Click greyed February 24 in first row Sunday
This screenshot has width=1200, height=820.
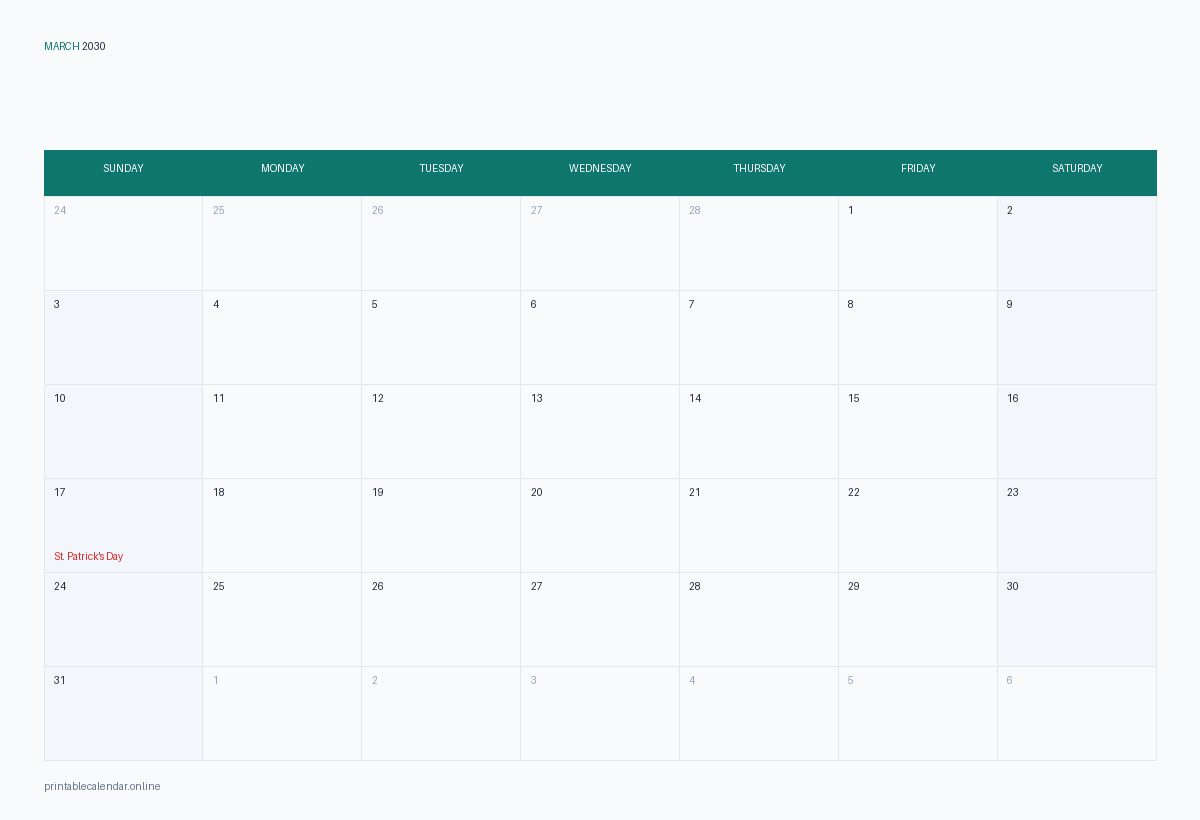pos(123,243)
